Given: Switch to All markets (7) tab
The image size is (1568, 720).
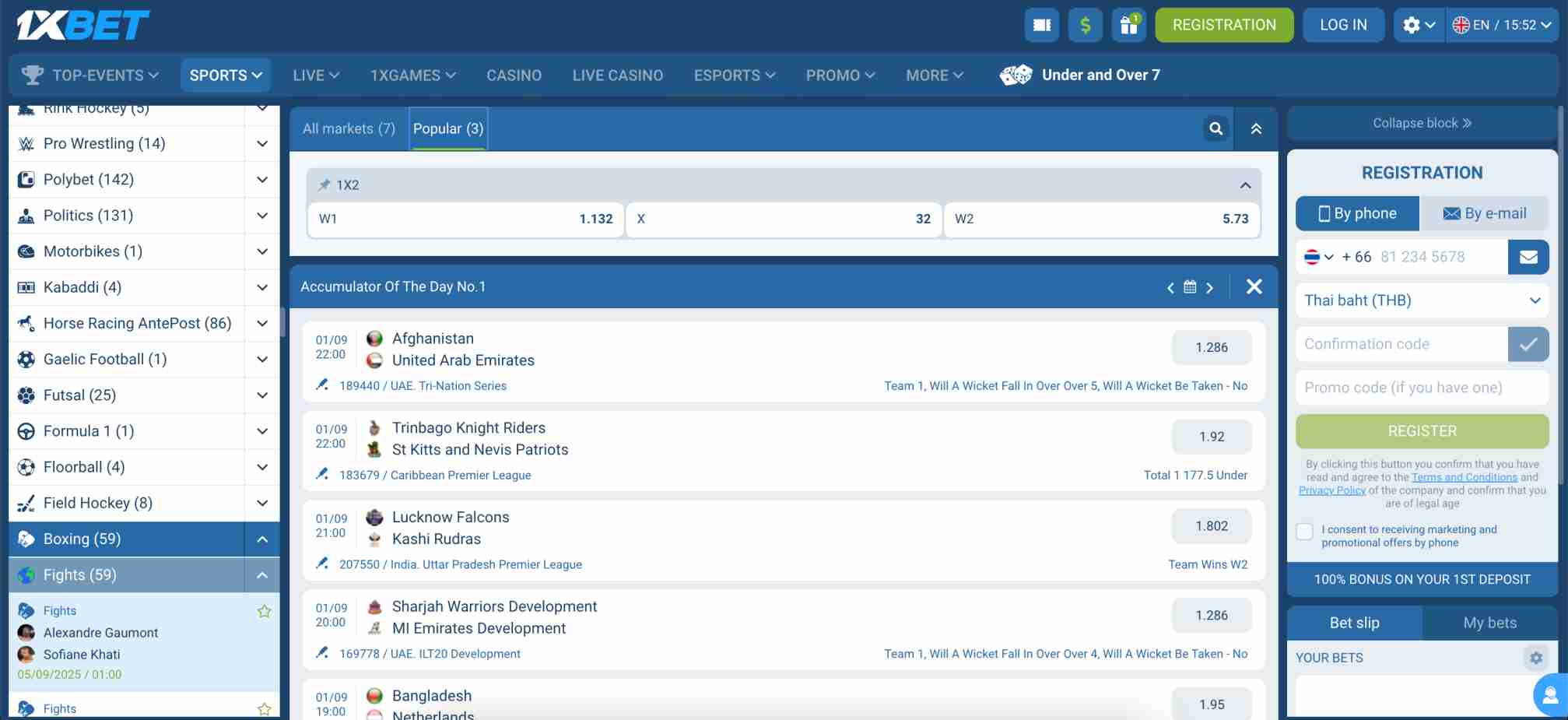Looking at the screenshot, I should click(349, 128).
